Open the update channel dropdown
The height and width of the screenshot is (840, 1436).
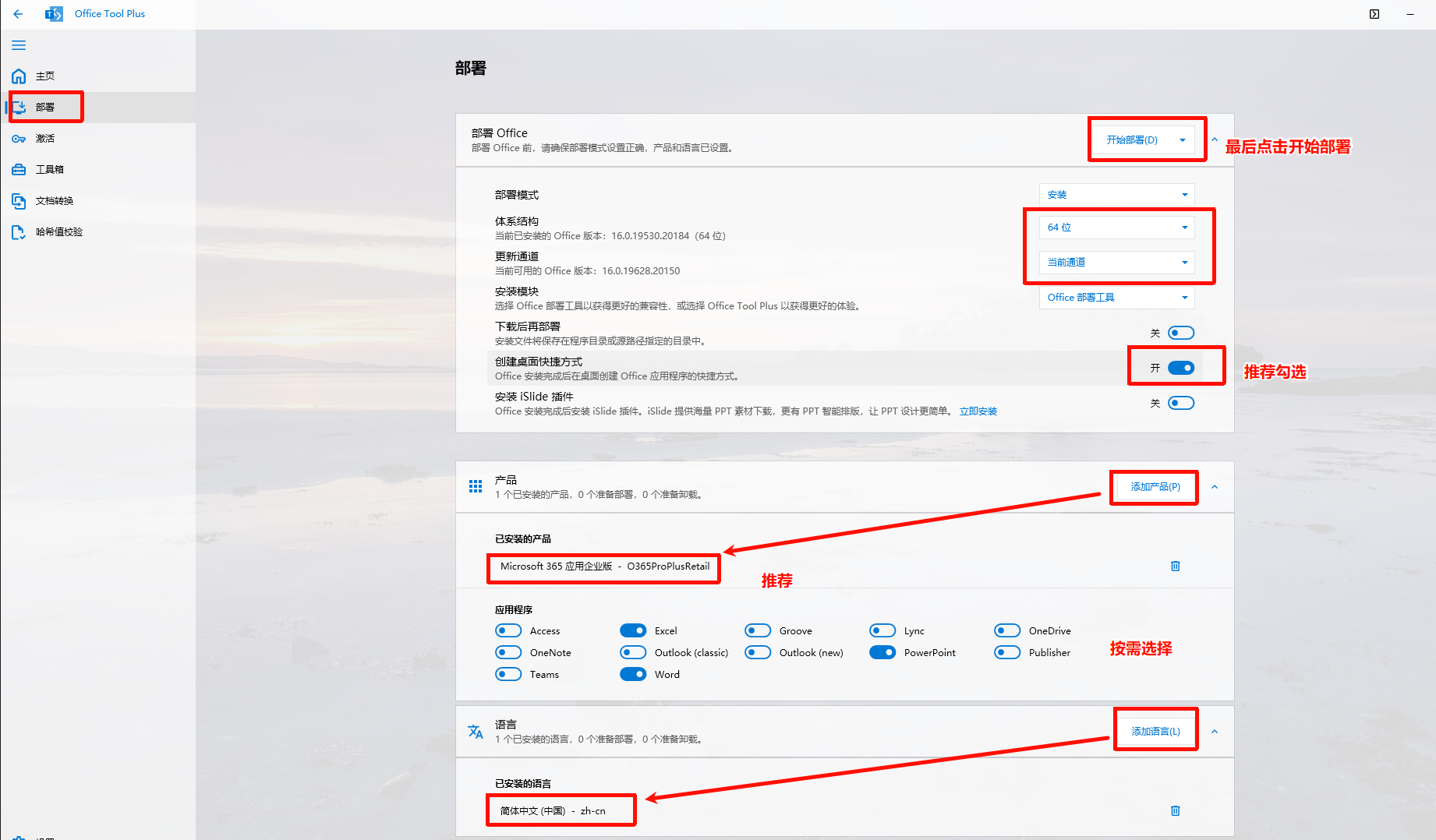click(x=1116, y=263)
